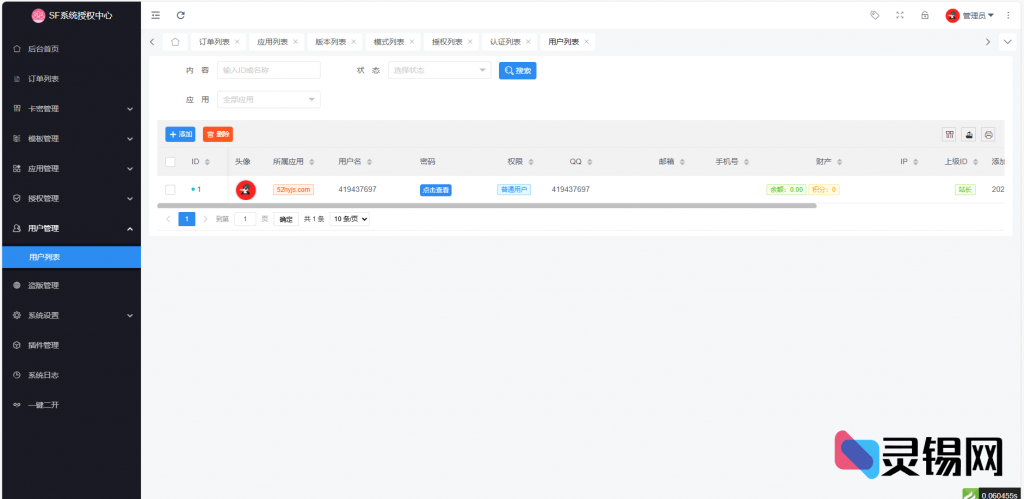Screen dimensions: 1024x499
Task: Click the lock screen icon
Action: (925, 15)
